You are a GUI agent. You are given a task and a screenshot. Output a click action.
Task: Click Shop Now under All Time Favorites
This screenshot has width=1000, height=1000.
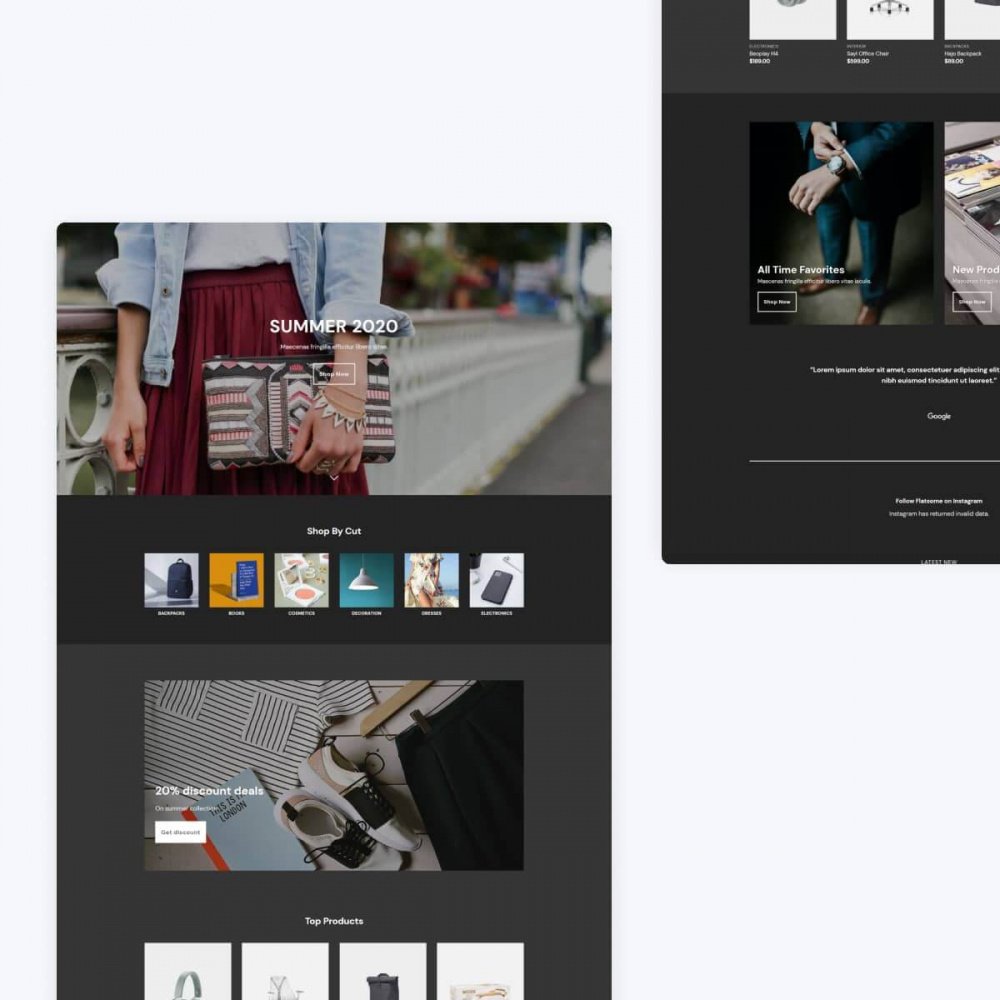point(777,302)
